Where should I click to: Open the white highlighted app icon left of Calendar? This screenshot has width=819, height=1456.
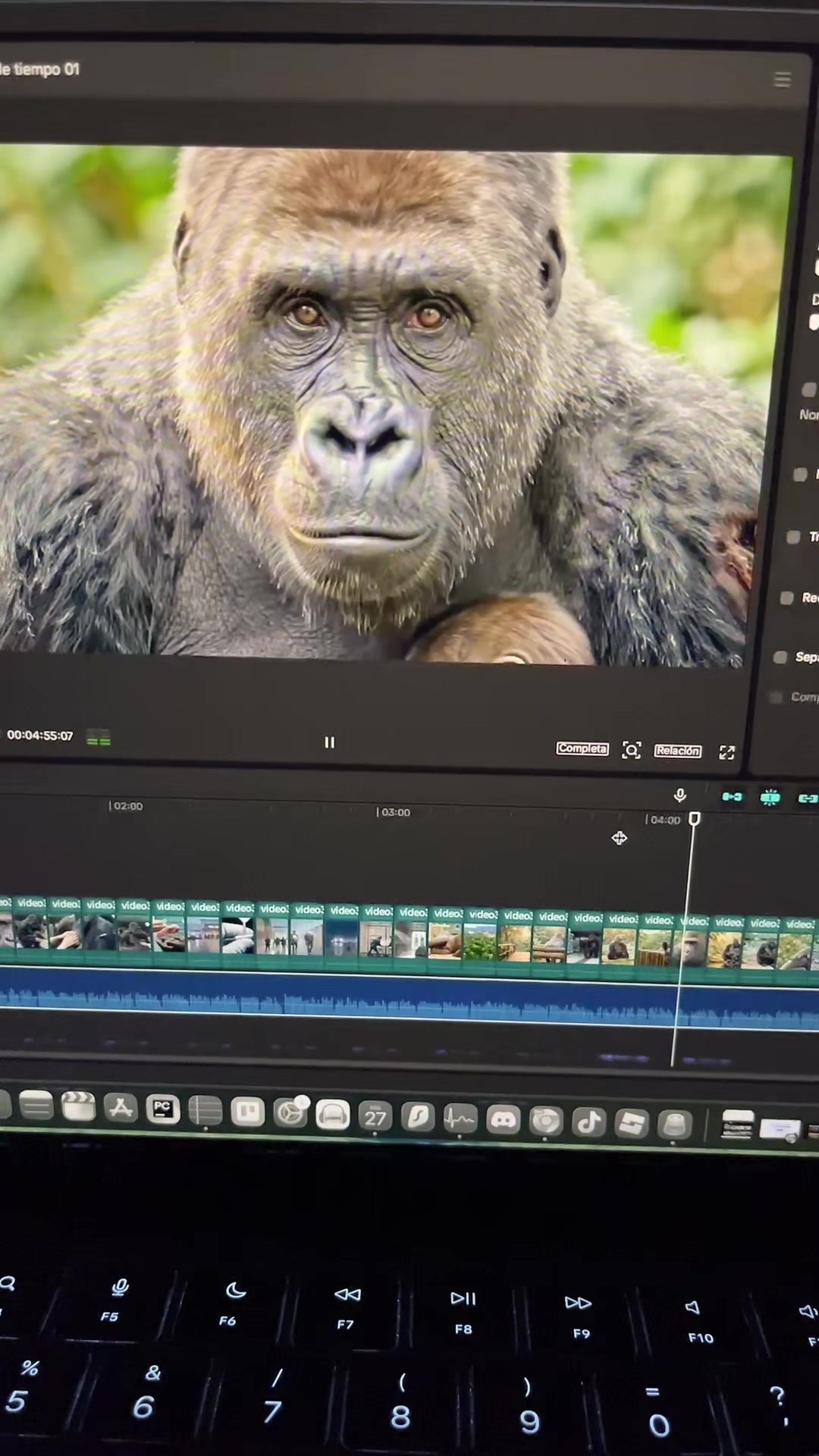pos(332,1115)
